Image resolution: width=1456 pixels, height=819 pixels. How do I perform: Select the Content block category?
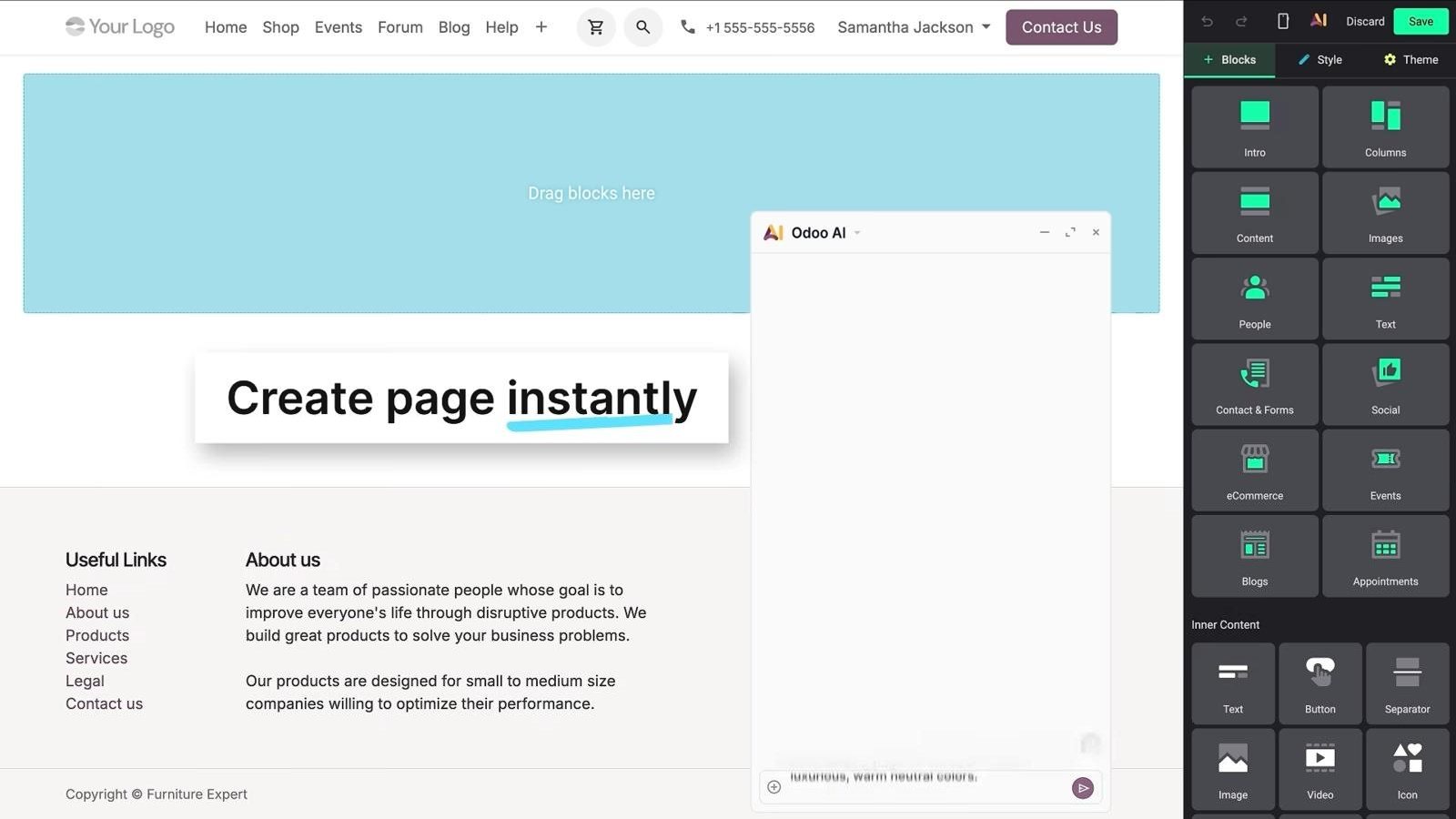click(x=1255, y=213)
